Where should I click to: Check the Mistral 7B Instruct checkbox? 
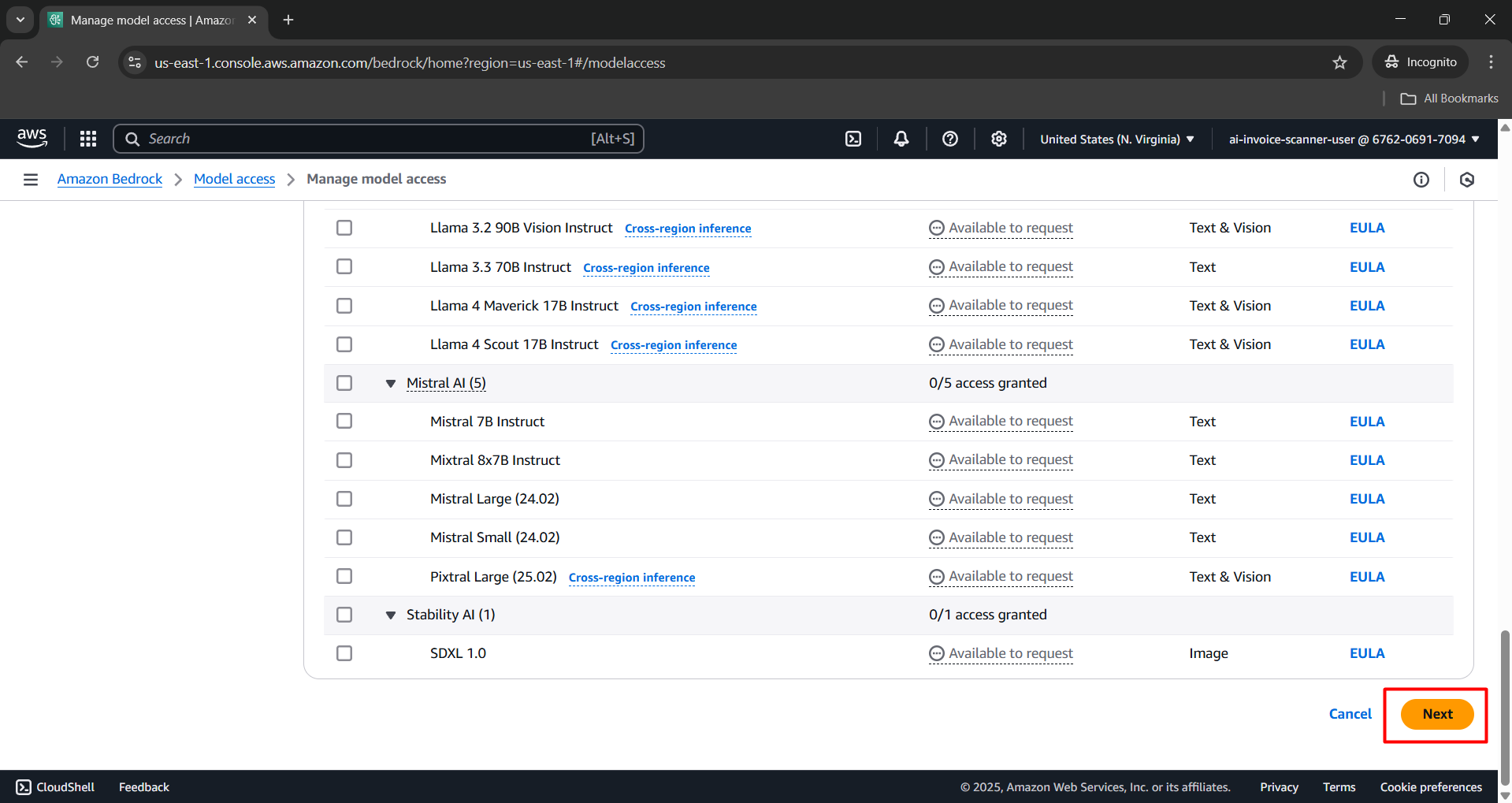(x=344, y=422)
